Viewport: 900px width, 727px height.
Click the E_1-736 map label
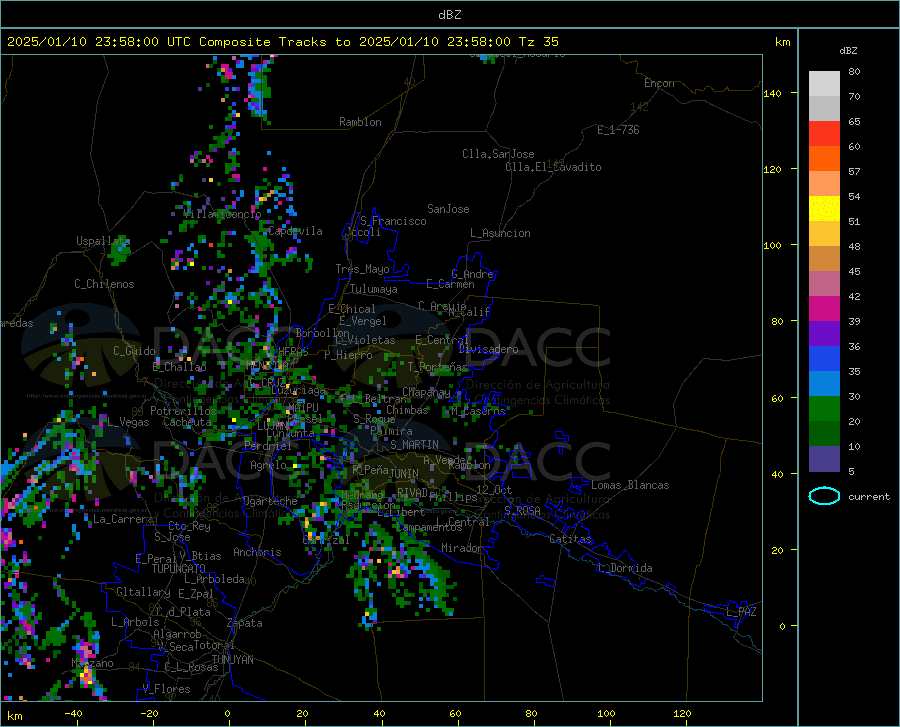(x=618, y=130)
